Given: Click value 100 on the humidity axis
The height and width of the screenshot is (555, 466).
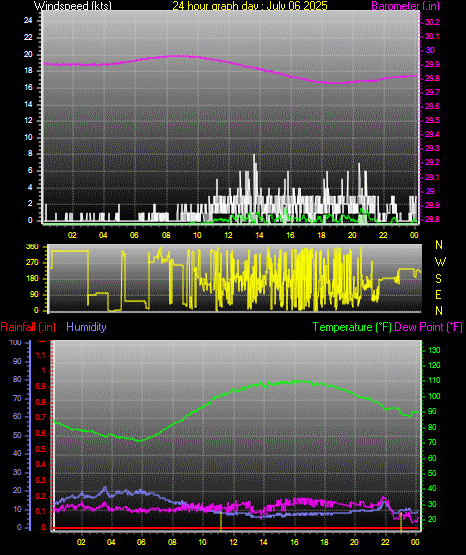Looking at the screenshot, I should [x=15, y=343].
